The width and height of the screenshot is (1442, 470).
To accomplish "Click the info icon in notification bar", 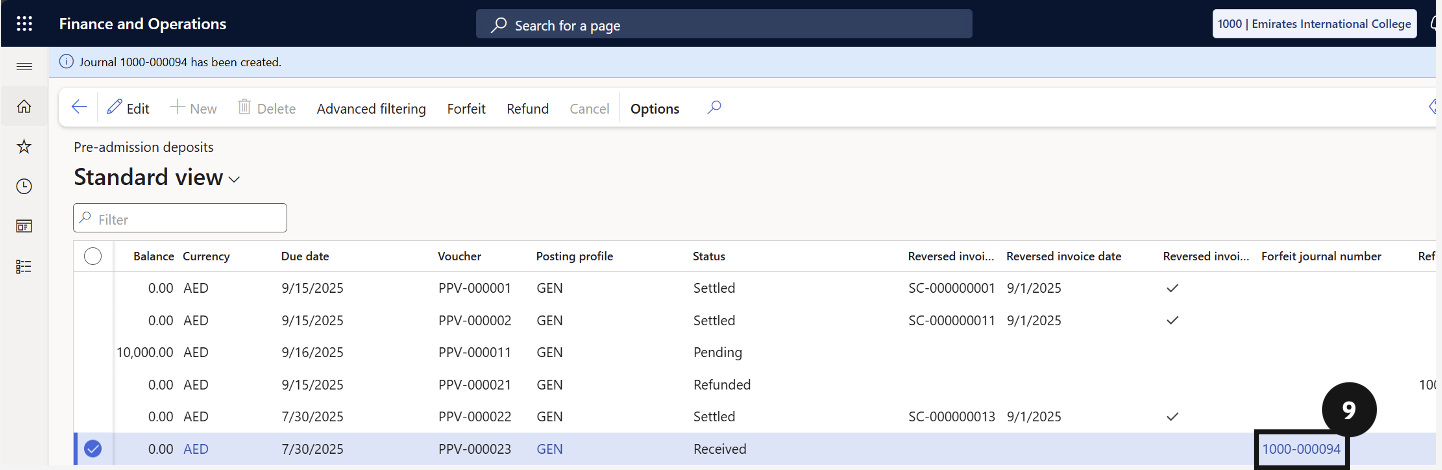I will tap(66, 61).
